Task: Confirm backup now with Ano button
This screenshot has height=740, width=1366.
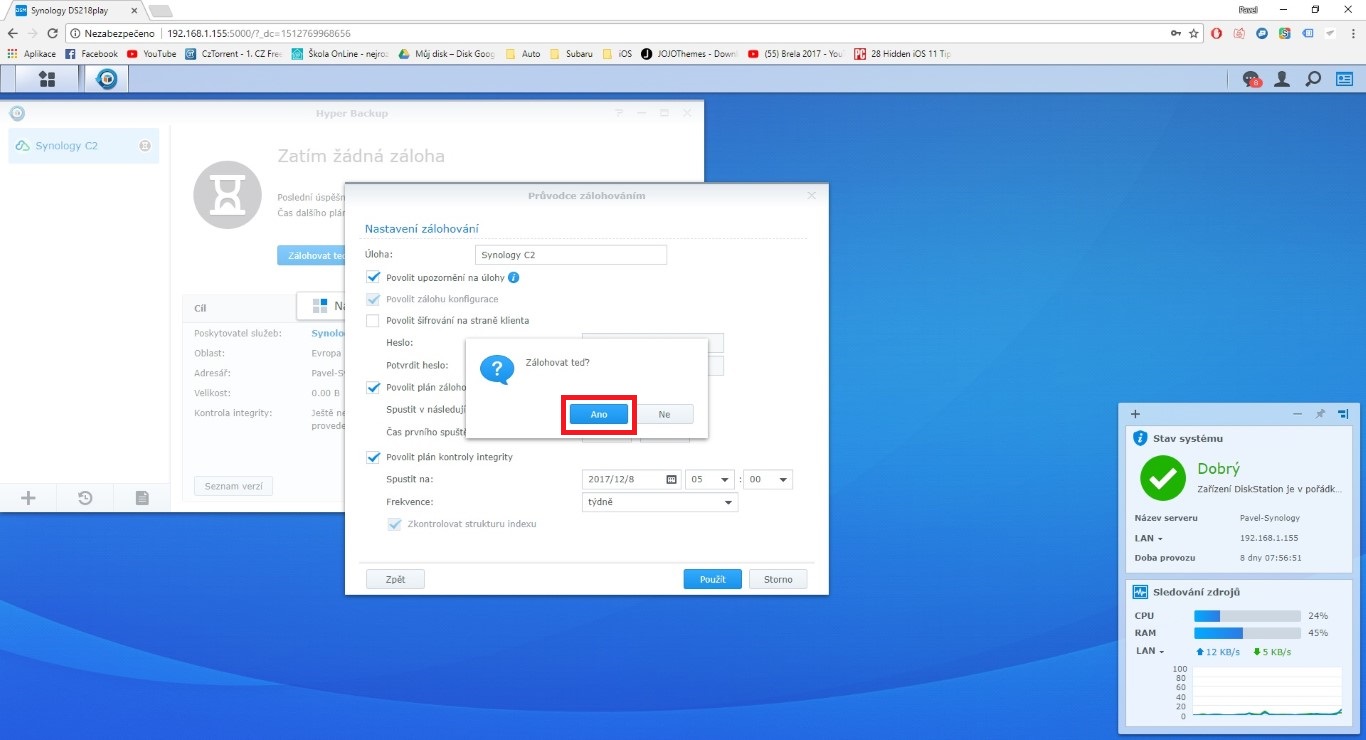Action: [x=599, y=414]
